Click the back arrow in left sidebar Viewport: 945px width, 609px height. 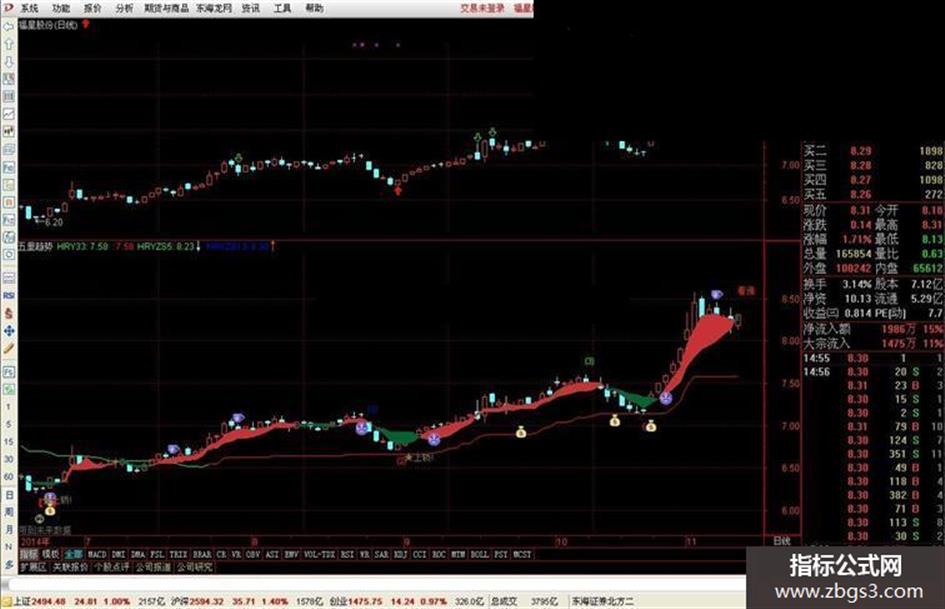coord(8,27)
